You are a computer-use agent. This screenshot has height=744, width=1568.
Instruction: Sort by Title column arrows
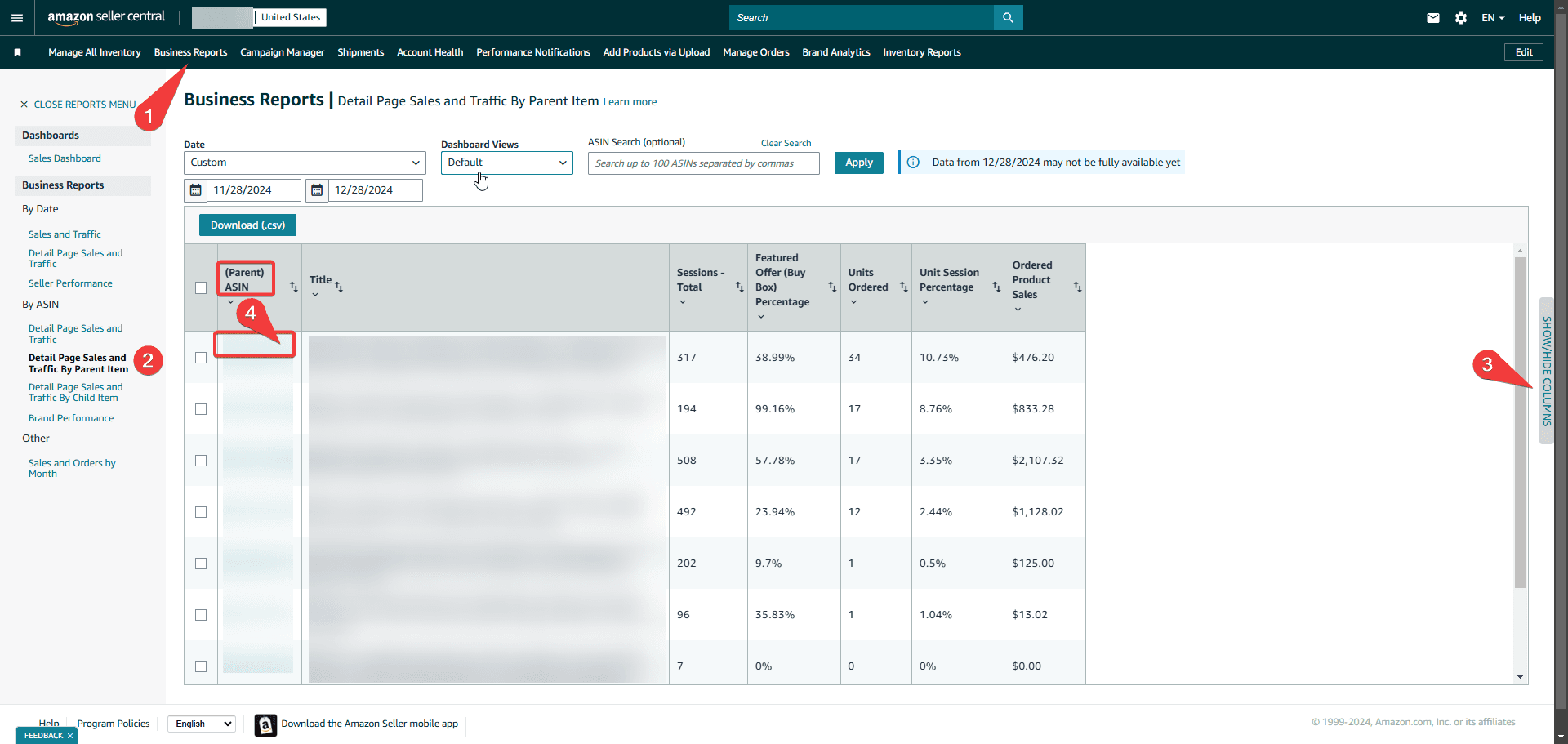(x=339, y=287)
